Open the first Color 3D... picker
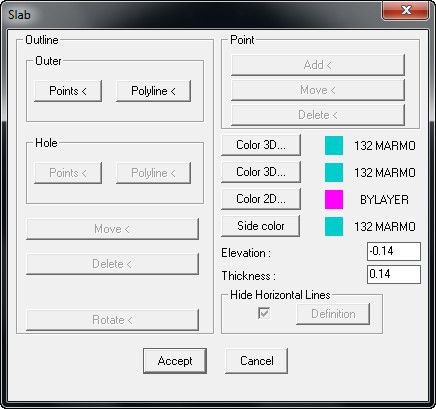Screen dimensions: 436x409 261,145
